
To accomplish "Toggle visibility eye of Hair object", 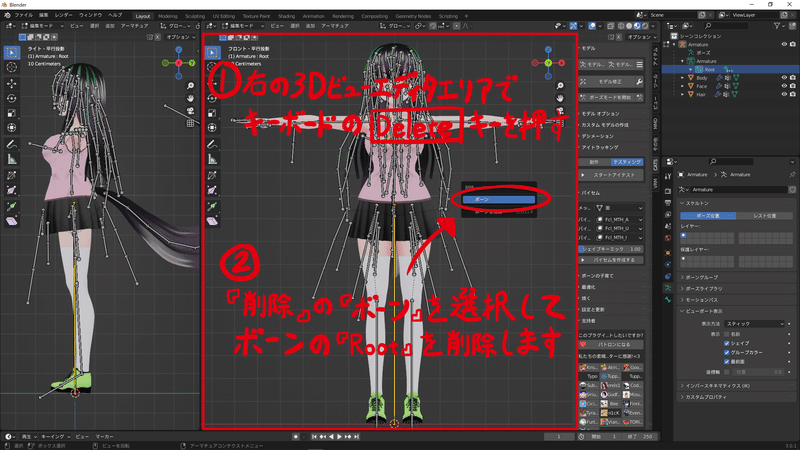I will coord(784,94).
